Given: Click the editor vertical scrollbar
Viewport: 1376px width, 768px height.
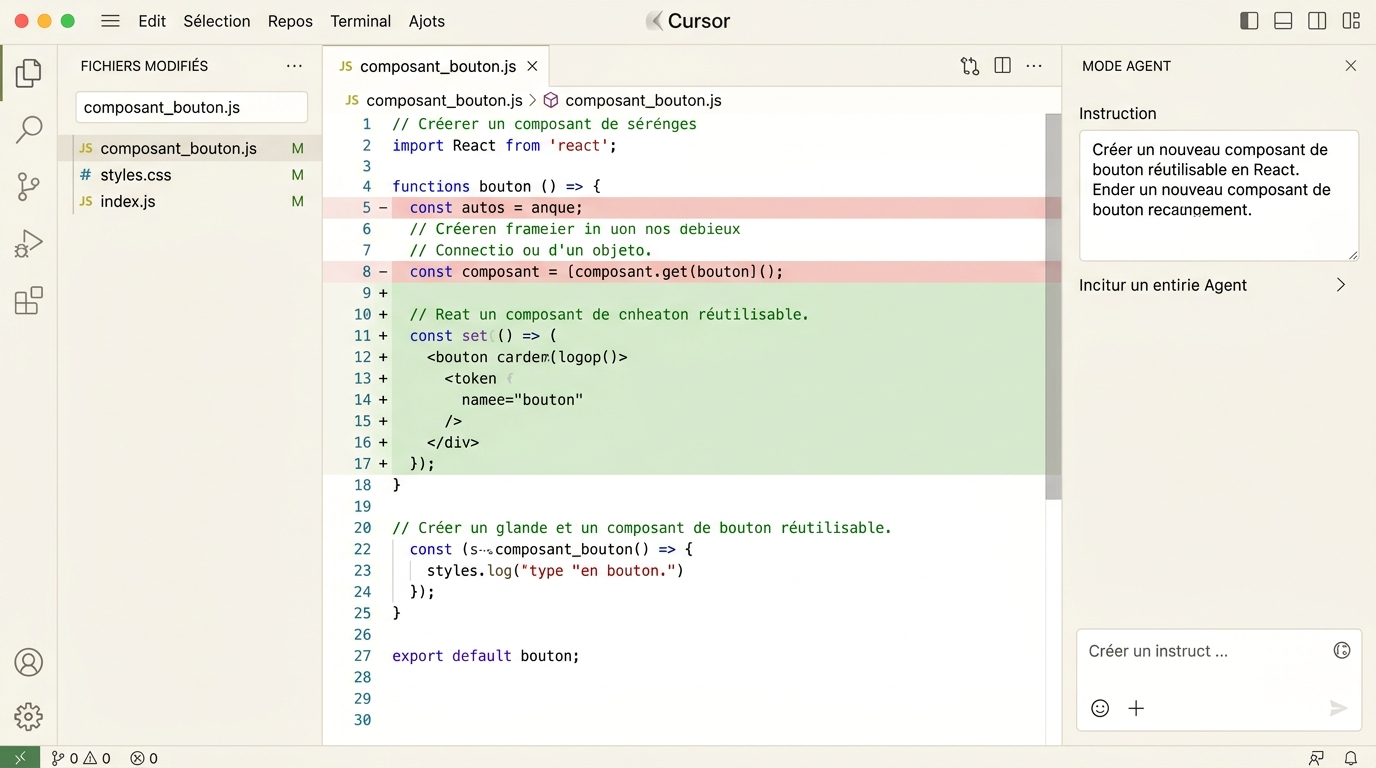Looking at the screenshot, I should (1053, 305).
